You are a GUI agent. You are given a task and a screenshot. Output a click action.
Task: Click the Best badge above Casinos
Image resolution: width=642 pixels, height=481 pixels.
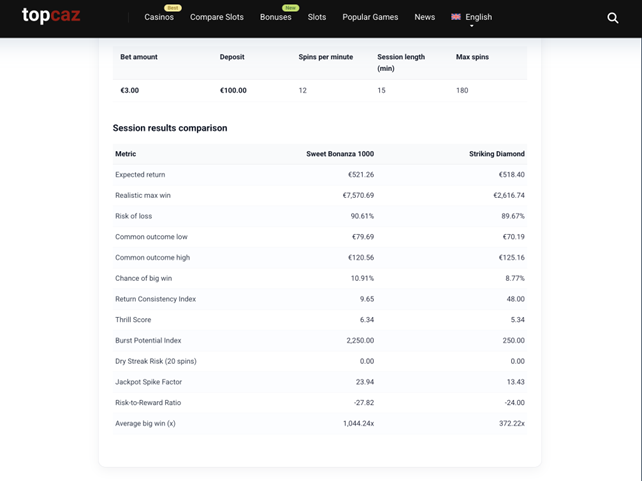pyautogui.click(x=173, y=8)
